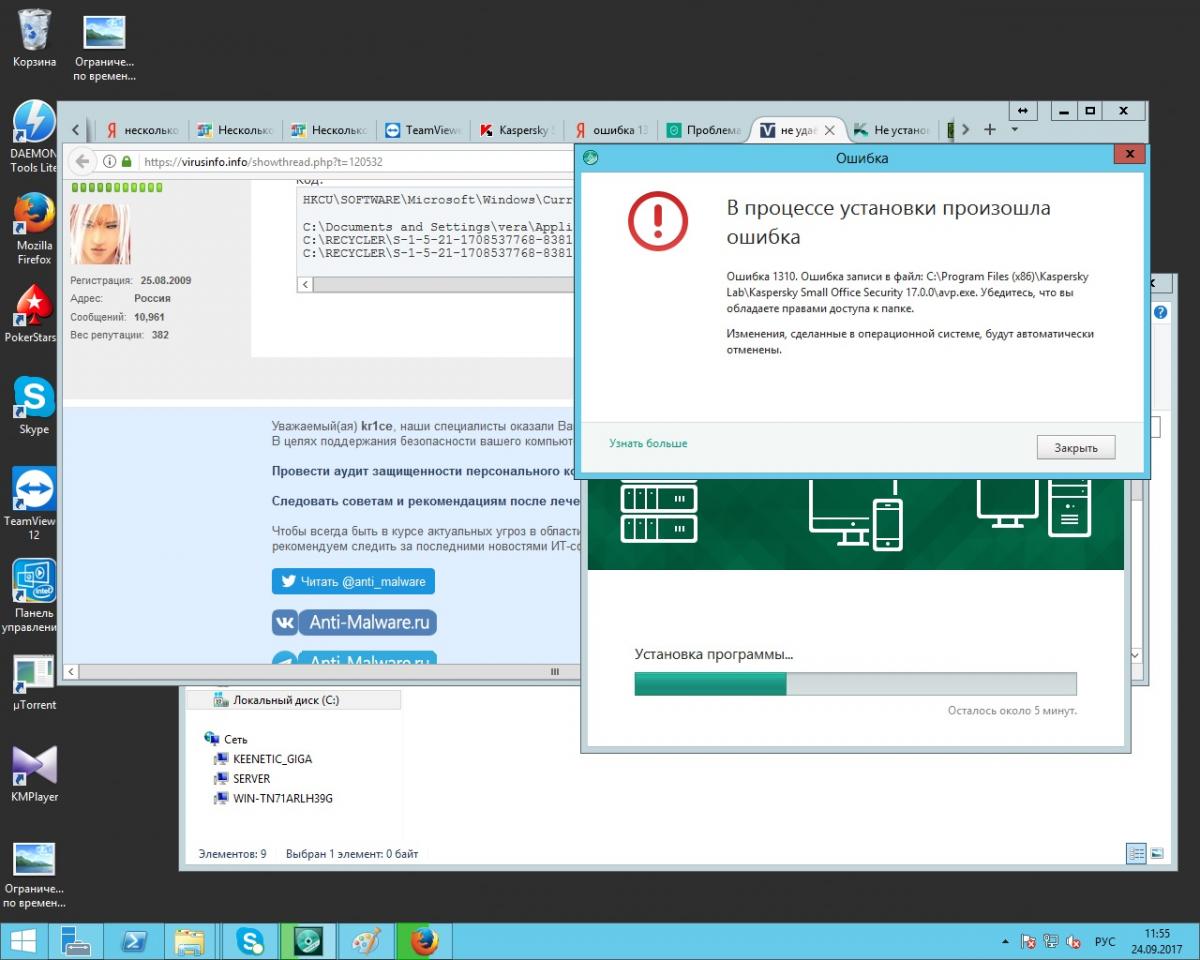Viewport: 1200px width, 960px height.
Task: Launch DAEMON Tools Lite desktop shortcut
Action: [34, 136]
